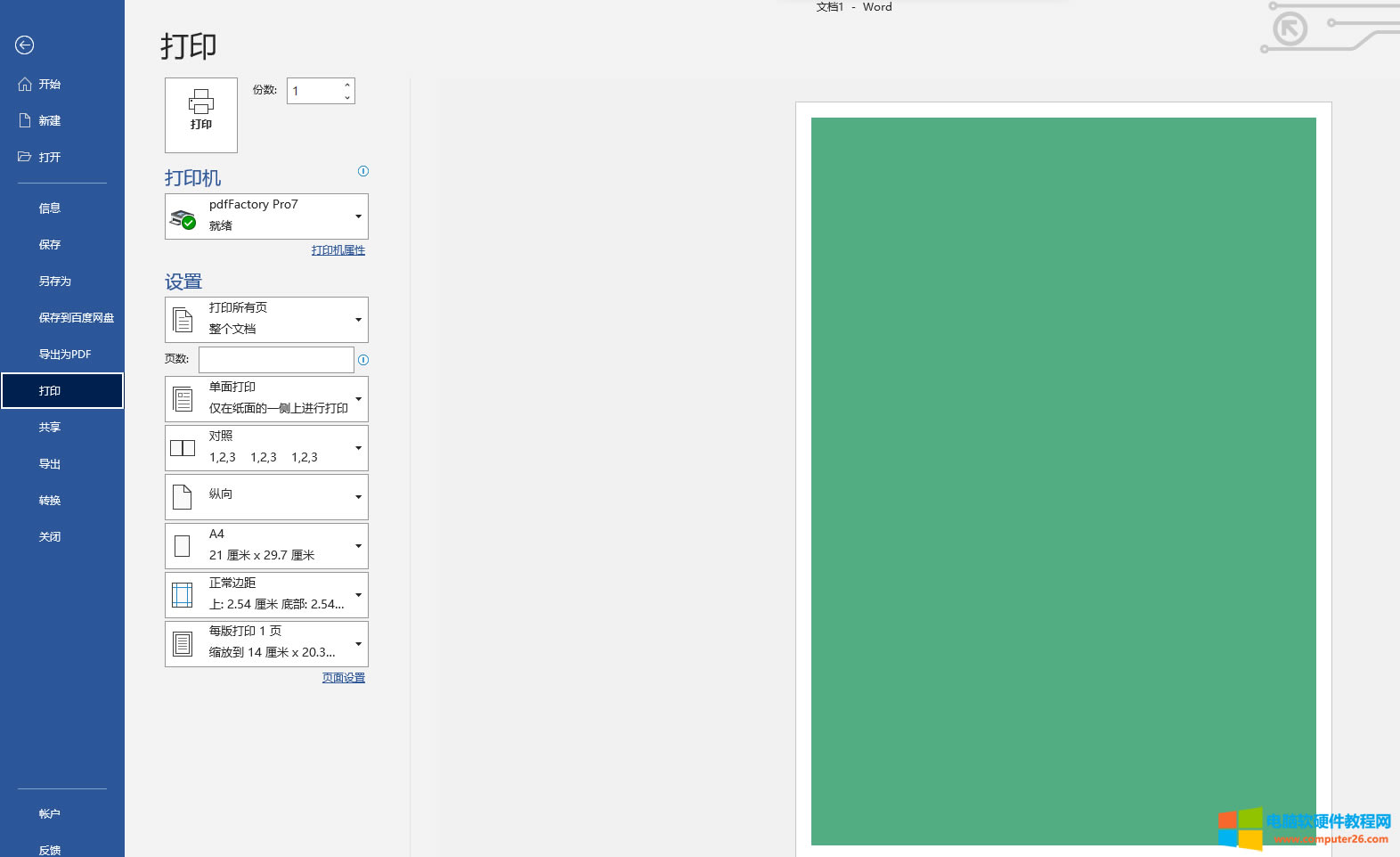Click the back arrow icon
This screenshot has width=1400, height=857.
[x=25, y=45]
